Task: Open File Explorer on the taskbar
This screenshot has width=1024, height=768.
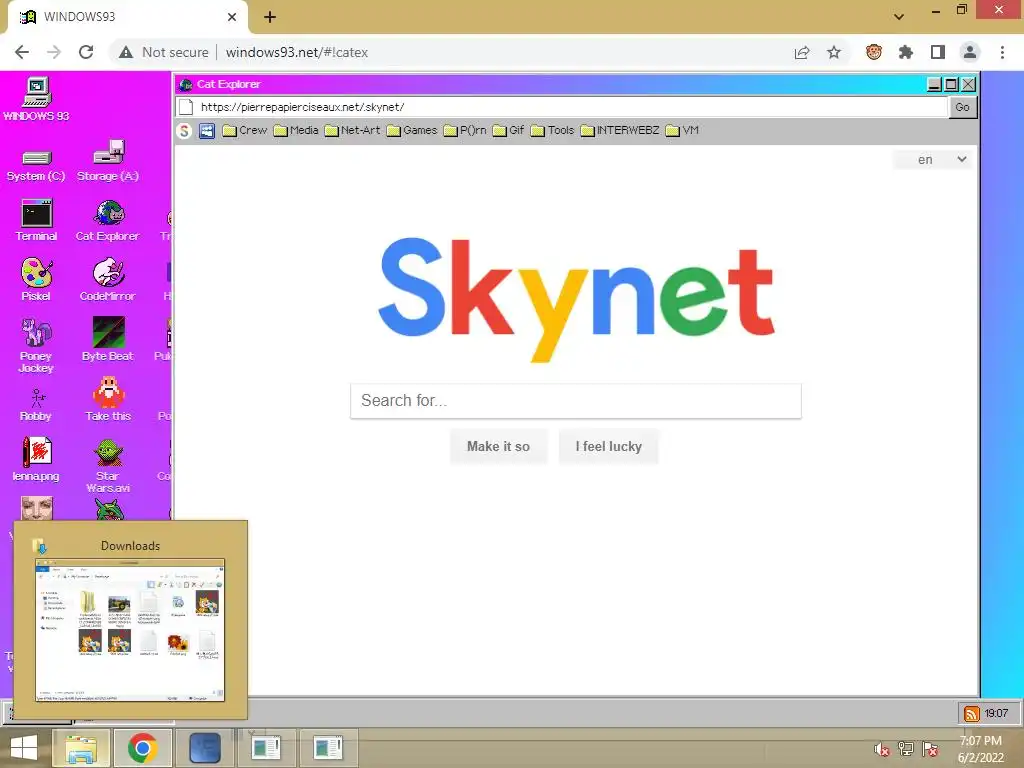Action: pos(81,748)
